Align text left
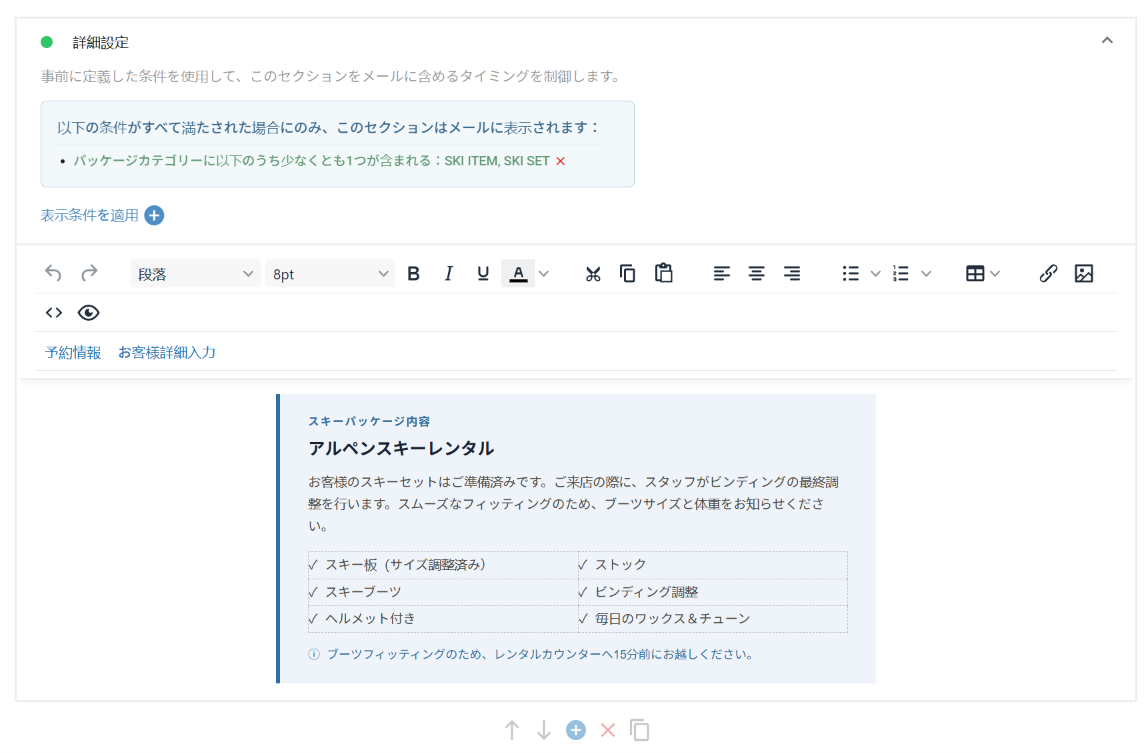The image size is (1146, 753). pos(721,273)
